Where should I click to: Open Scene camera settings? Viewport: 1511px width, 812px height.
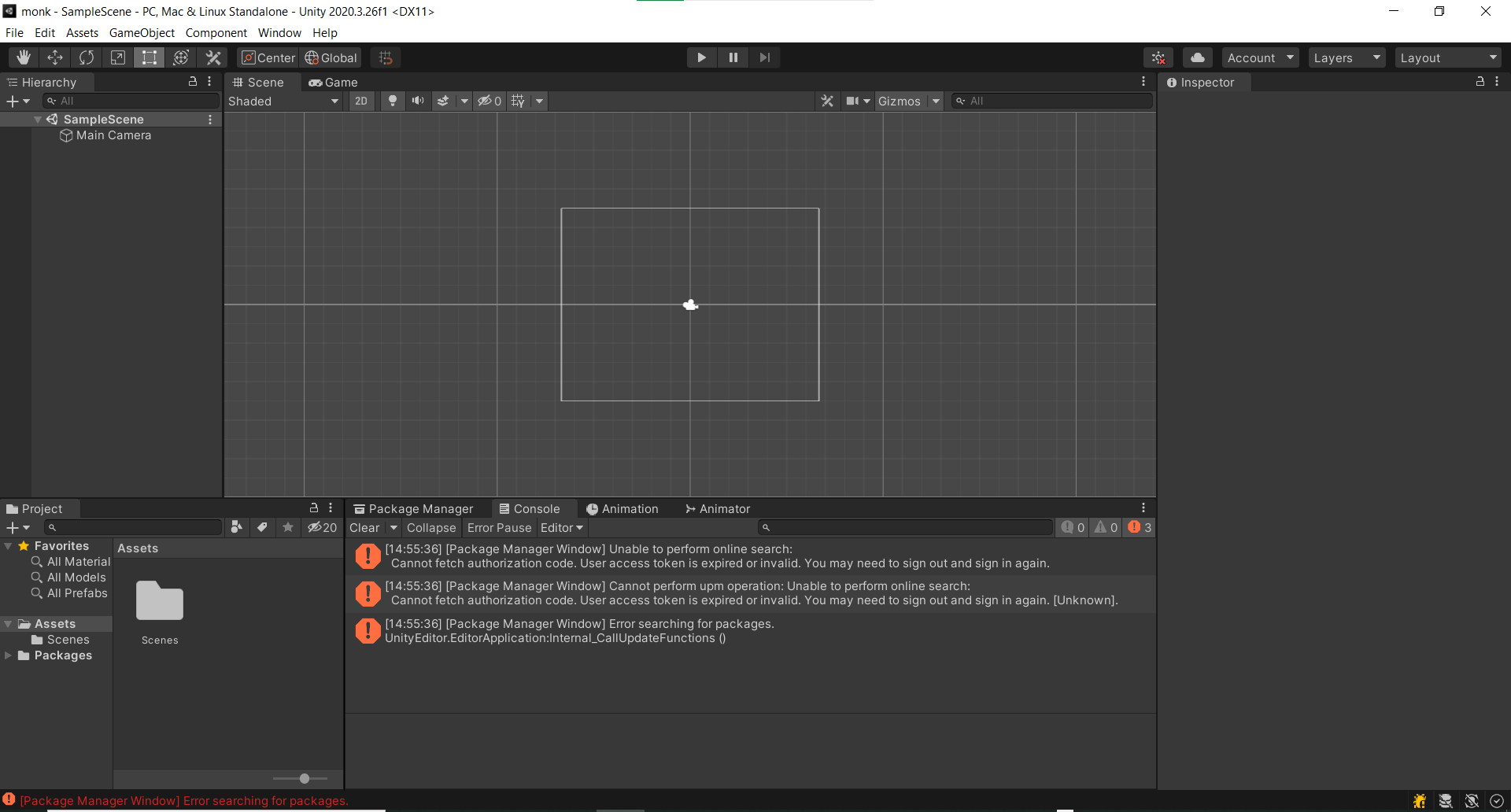858,101
